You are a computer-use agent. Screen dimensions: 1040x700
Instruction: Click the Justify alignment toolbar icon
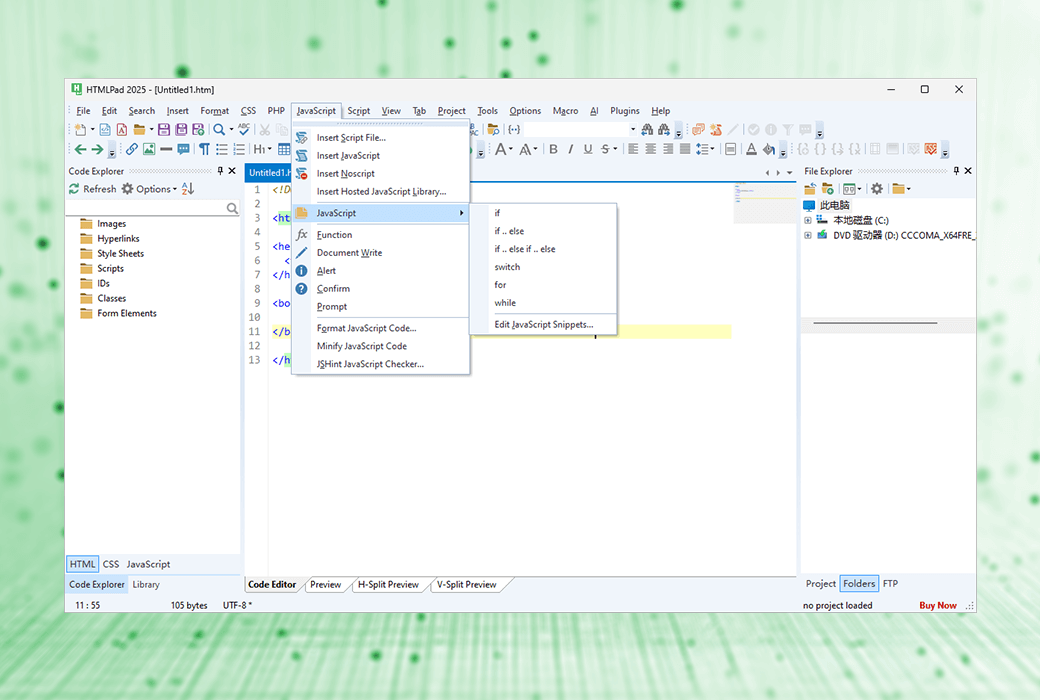click(x=685, y=149)
